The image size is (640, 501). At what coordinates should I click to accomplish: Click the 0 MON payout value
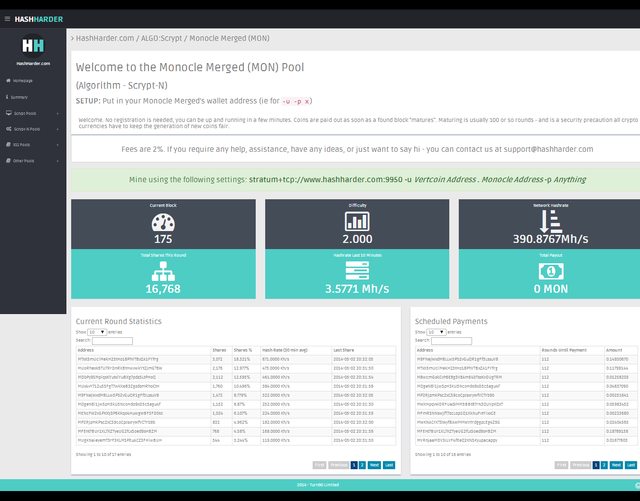click(x=551, y=289)
